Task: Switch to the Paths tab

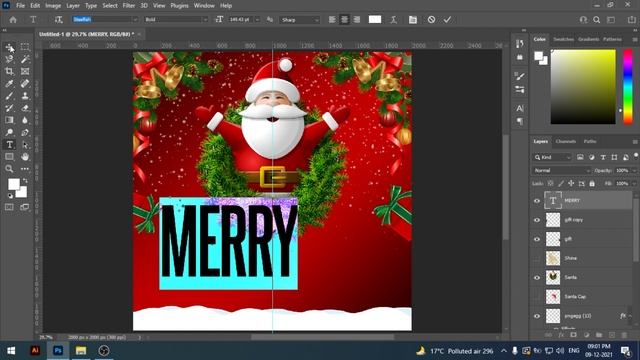Action: click(589, 141)
